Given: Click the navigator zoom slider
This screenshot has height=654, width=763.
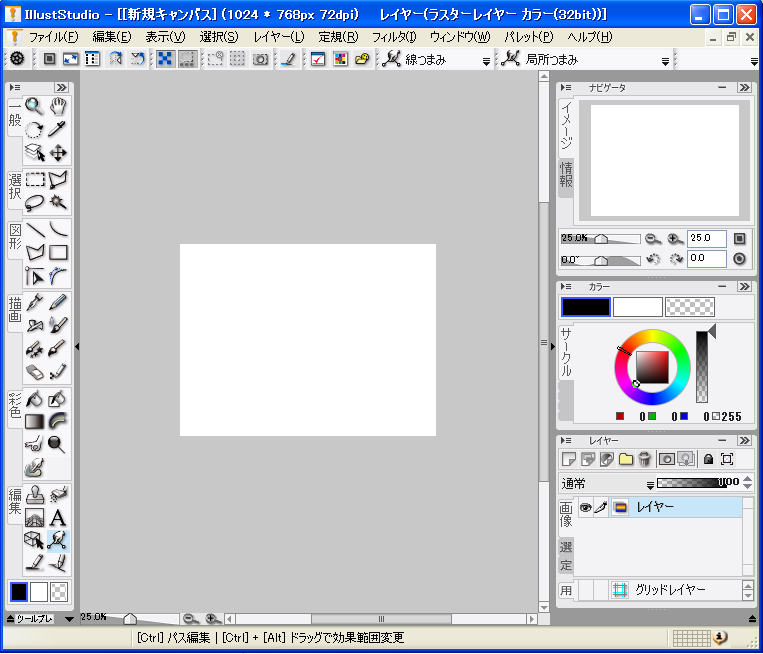Looking at the screenshot, I should pos(600,238).
